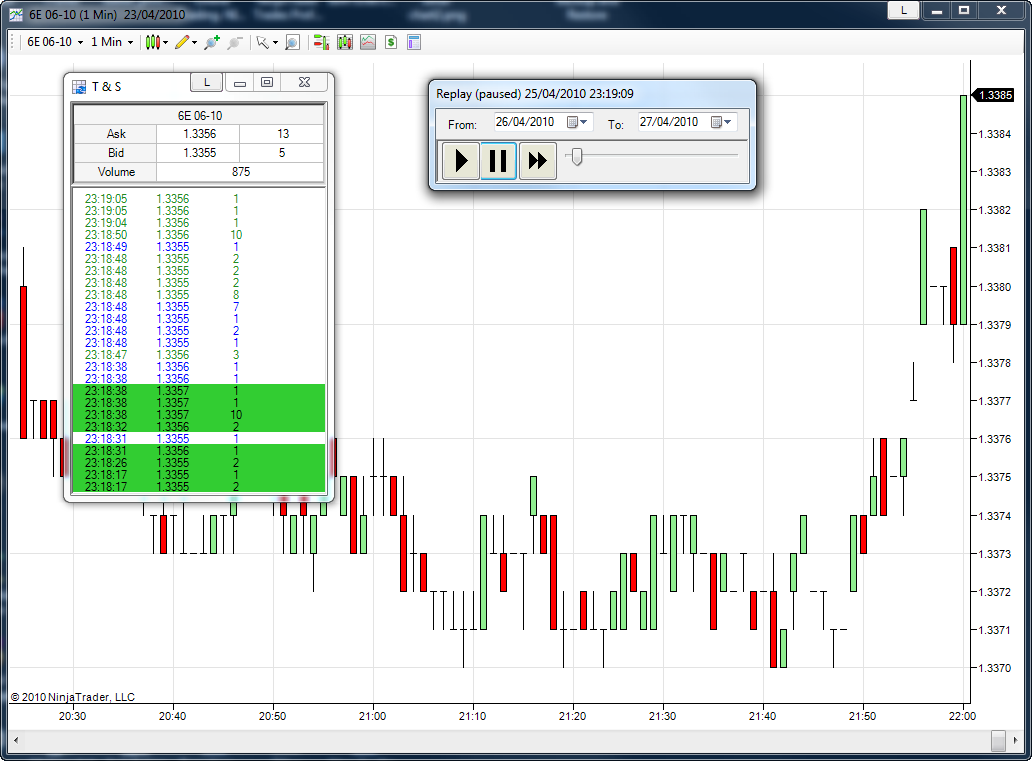Screen dimensions: 1032x761
Task: Open the Strategies dollar sign icon
Action: (391, 43)
